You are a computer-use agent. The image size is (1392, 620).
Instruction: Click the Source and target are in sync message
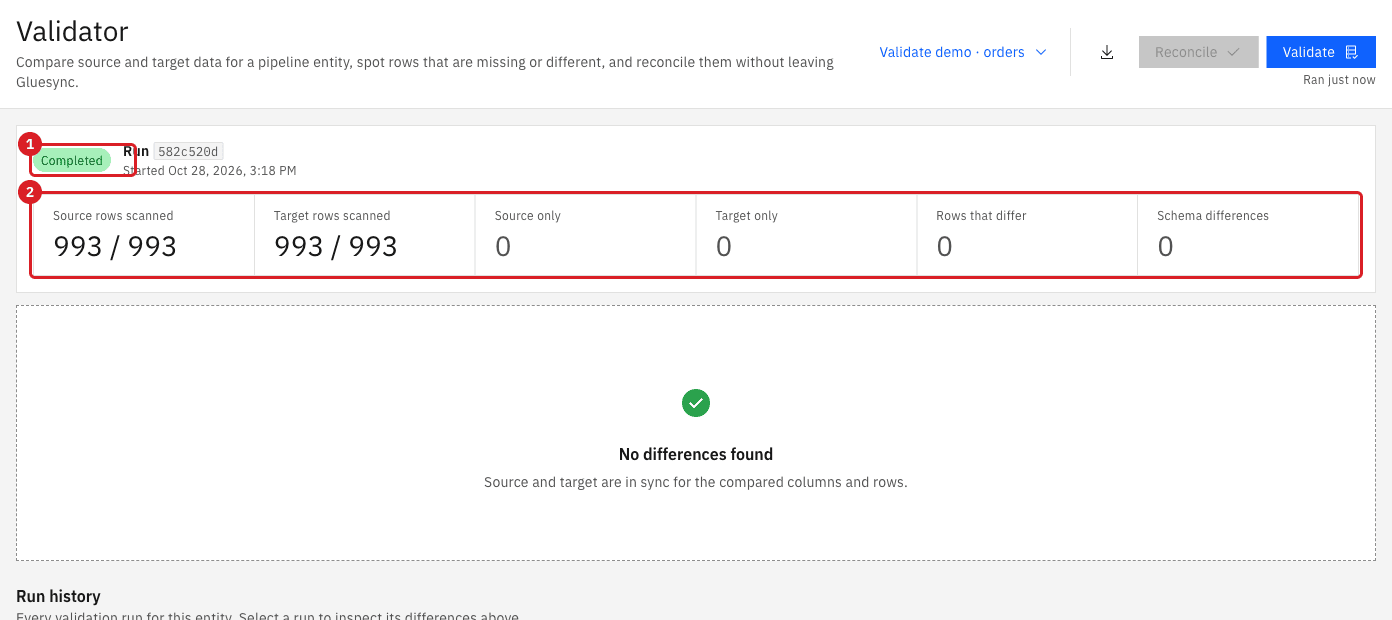click(696, 482)
